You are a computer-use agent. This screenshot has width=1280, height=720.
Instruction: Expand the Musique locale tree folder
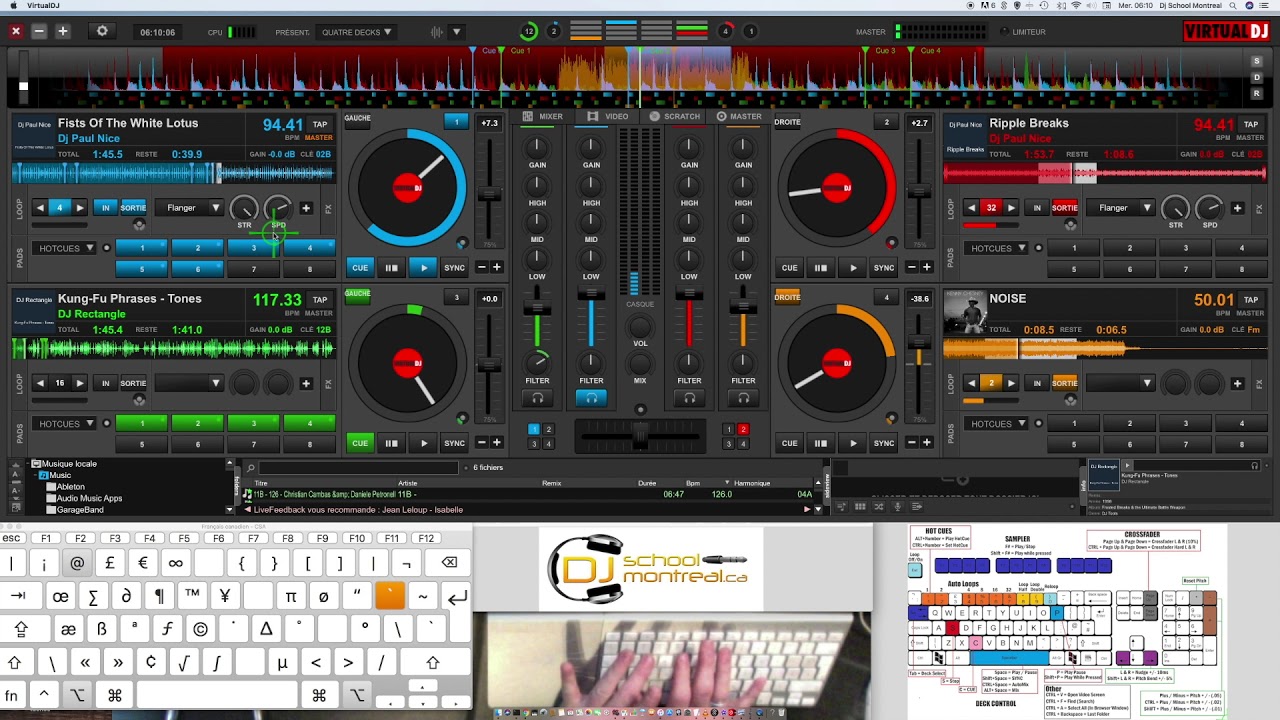36,464
